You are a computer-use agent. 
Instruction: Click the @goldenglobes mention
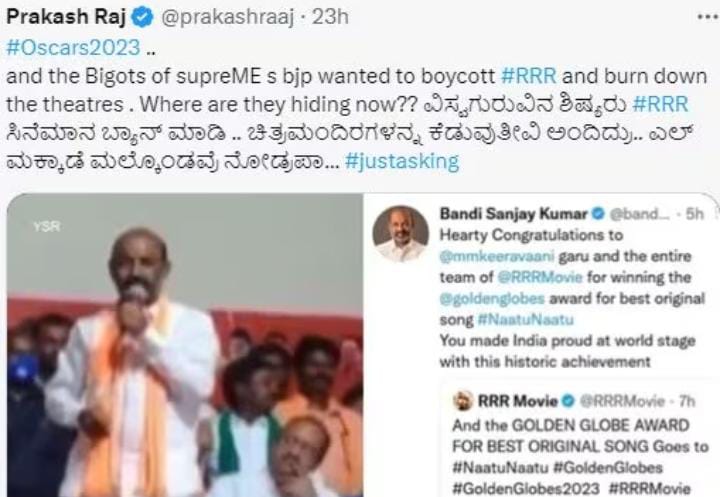point(492,299)
